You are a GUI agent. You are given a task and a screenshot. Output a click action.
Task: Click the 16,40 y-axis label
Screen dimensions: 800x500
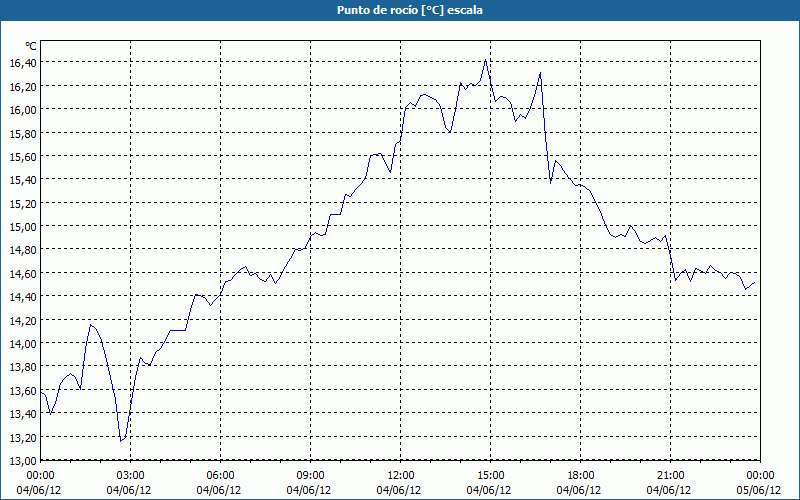click(23, 62)
